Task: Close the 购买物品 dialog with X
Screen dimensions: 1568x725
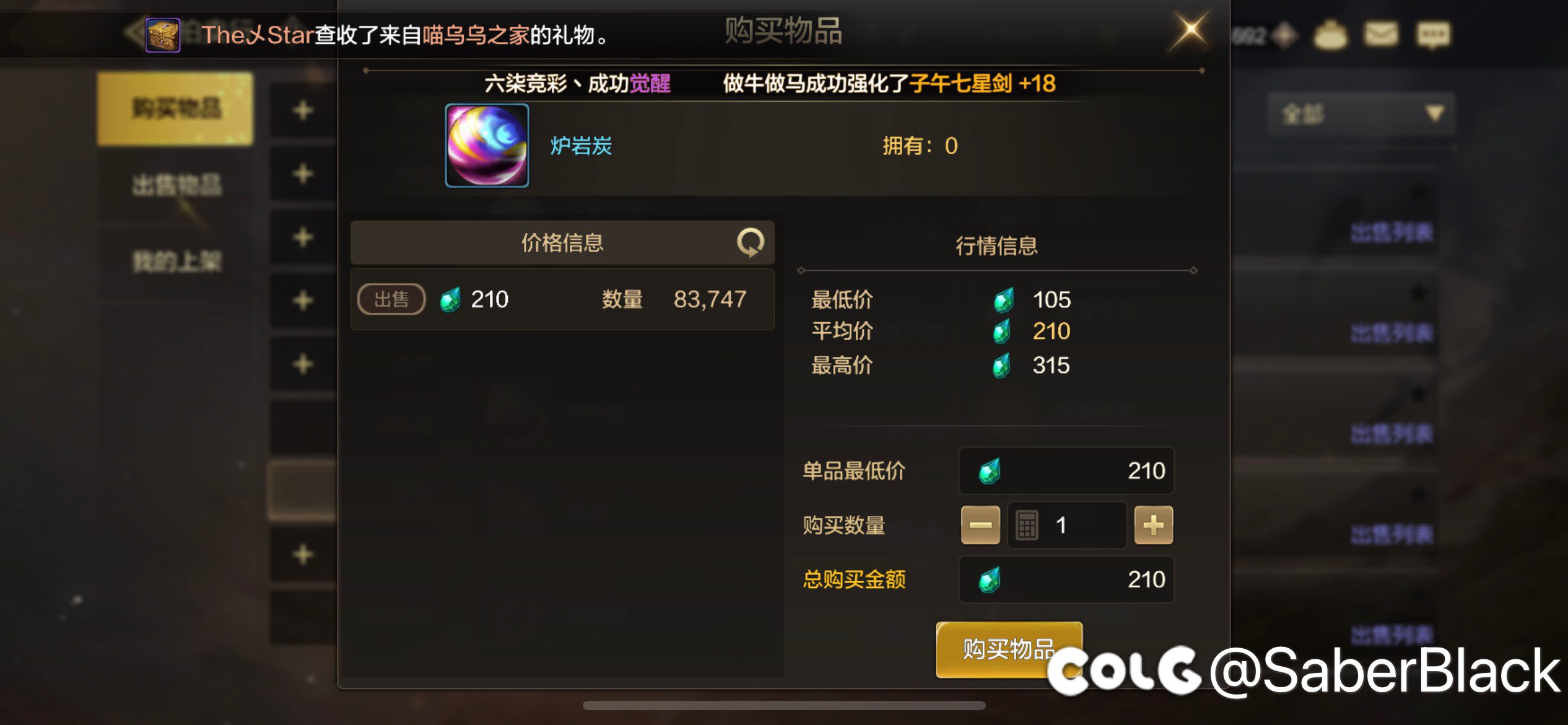Action: click(x=1191, y=30)
